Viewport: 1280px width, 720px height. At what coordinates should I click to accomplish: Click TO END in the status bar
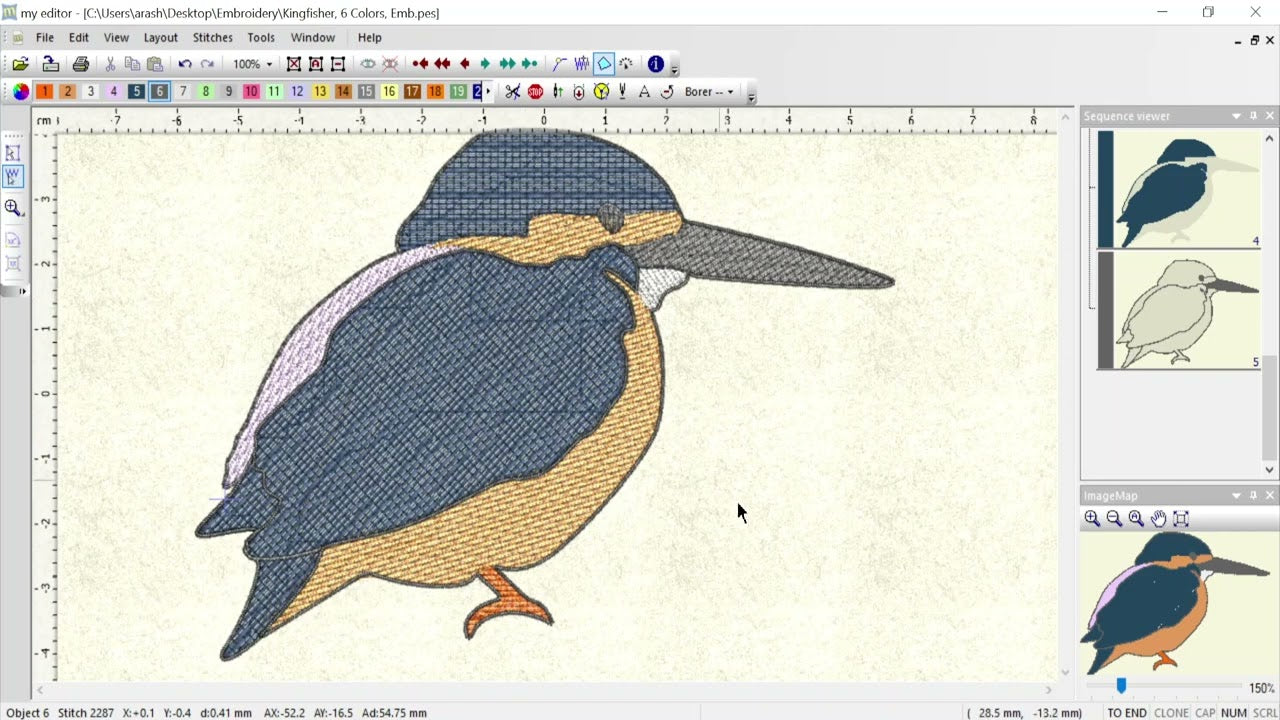1128,713
